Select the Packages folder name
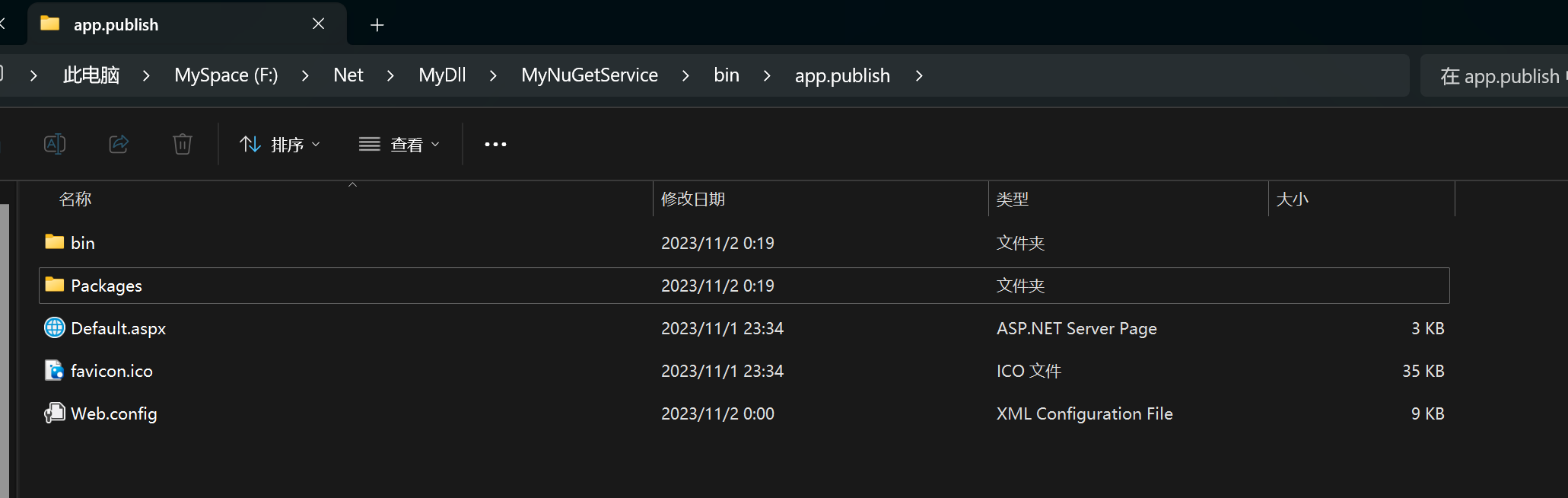The width and height of the screenshot is (1568, 498). [x=107, y=286]
